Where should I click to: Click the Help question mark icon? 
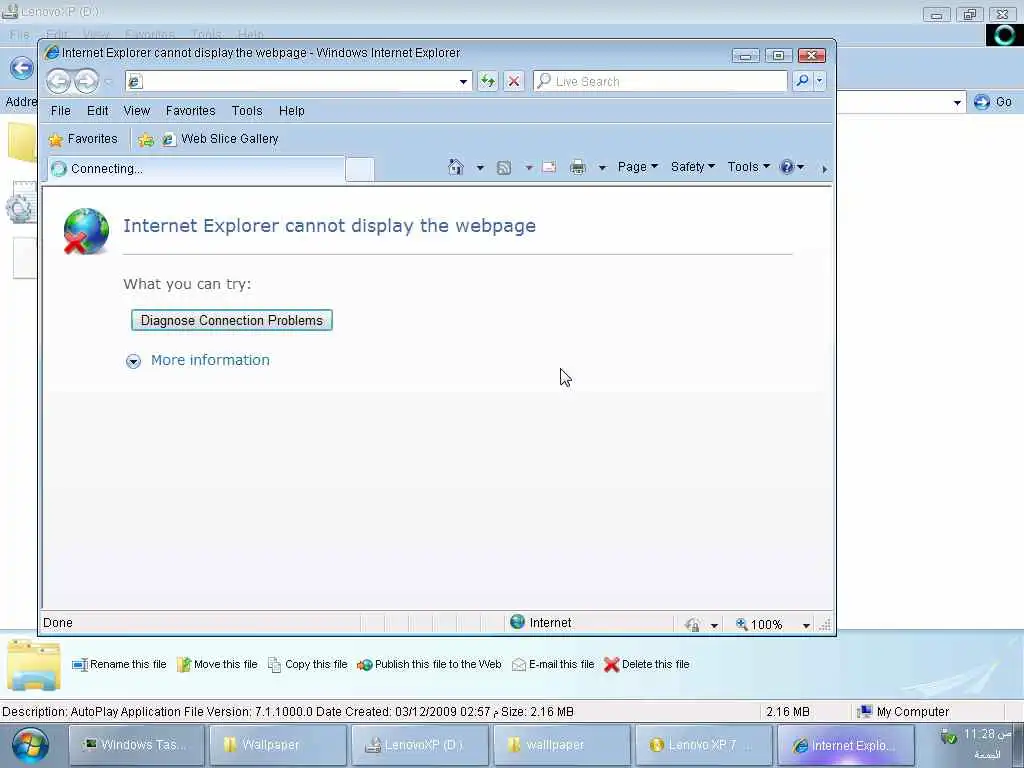point(787,167)
